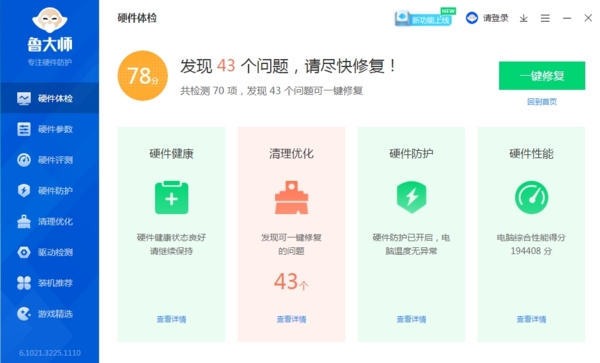
Task: Click the 硬件体检 page title
Action: [x=137, y=18]
